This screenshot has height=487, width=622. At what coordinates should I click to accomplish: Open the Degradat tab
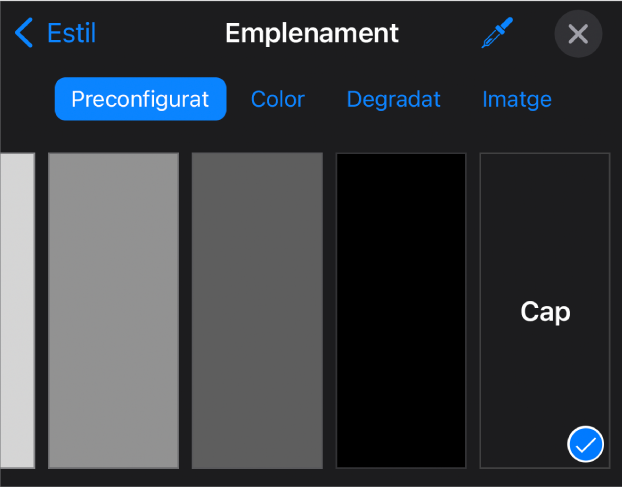(394, 99)
